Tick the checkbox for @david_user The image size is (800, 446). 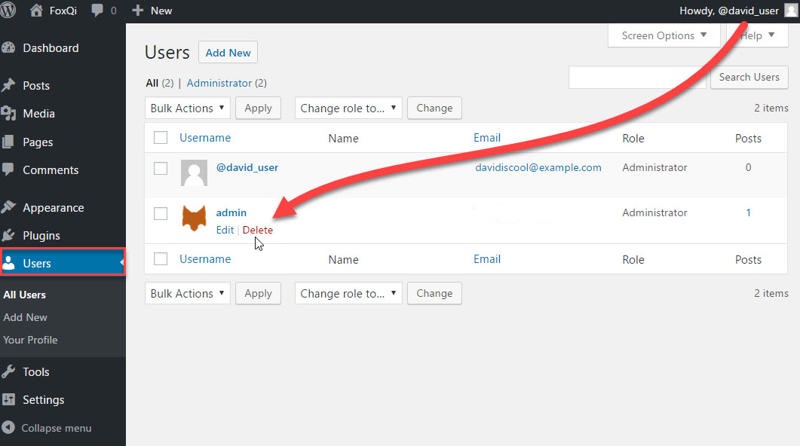(160, 168)
